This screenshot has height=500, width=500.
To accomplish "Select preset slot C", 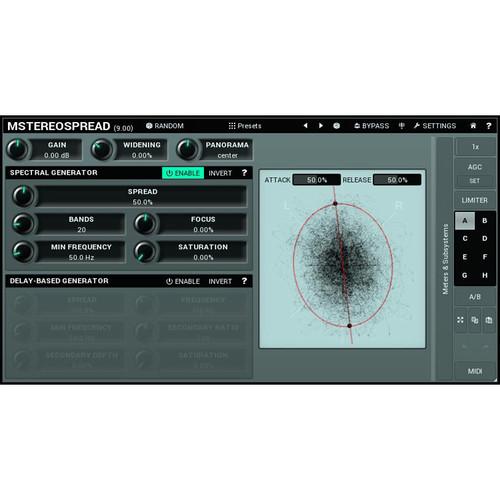I will click(465, 239).
